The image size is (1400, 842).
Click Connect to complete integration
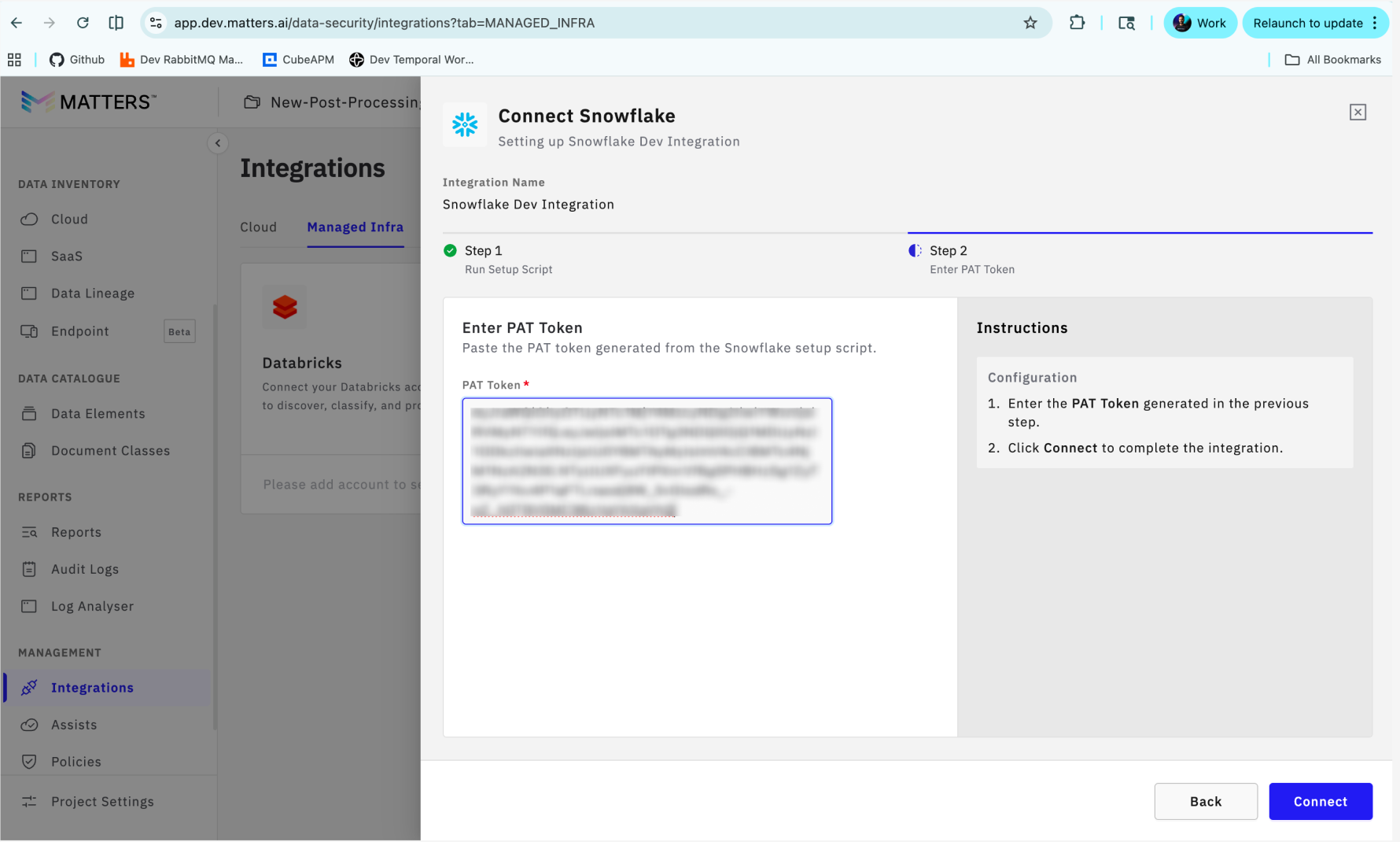tap(1321, 802)
